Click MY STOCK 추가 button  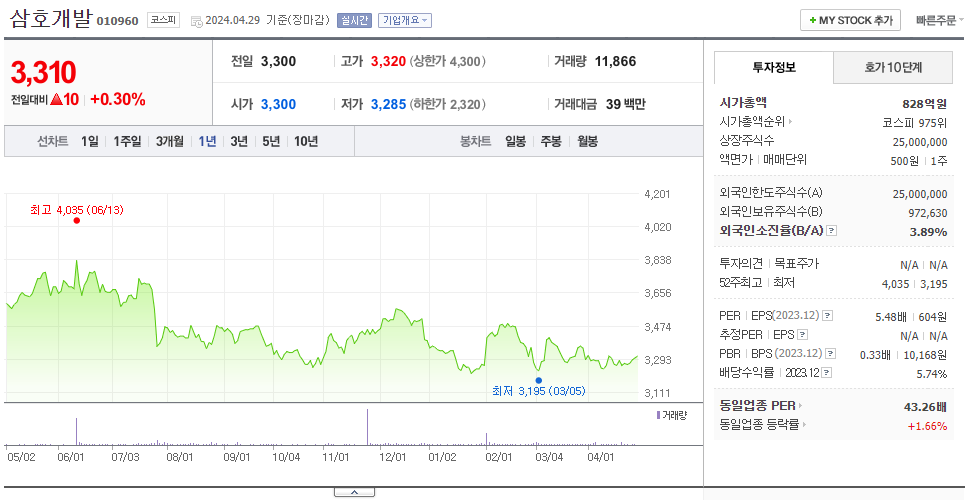[x=851, y=20]
